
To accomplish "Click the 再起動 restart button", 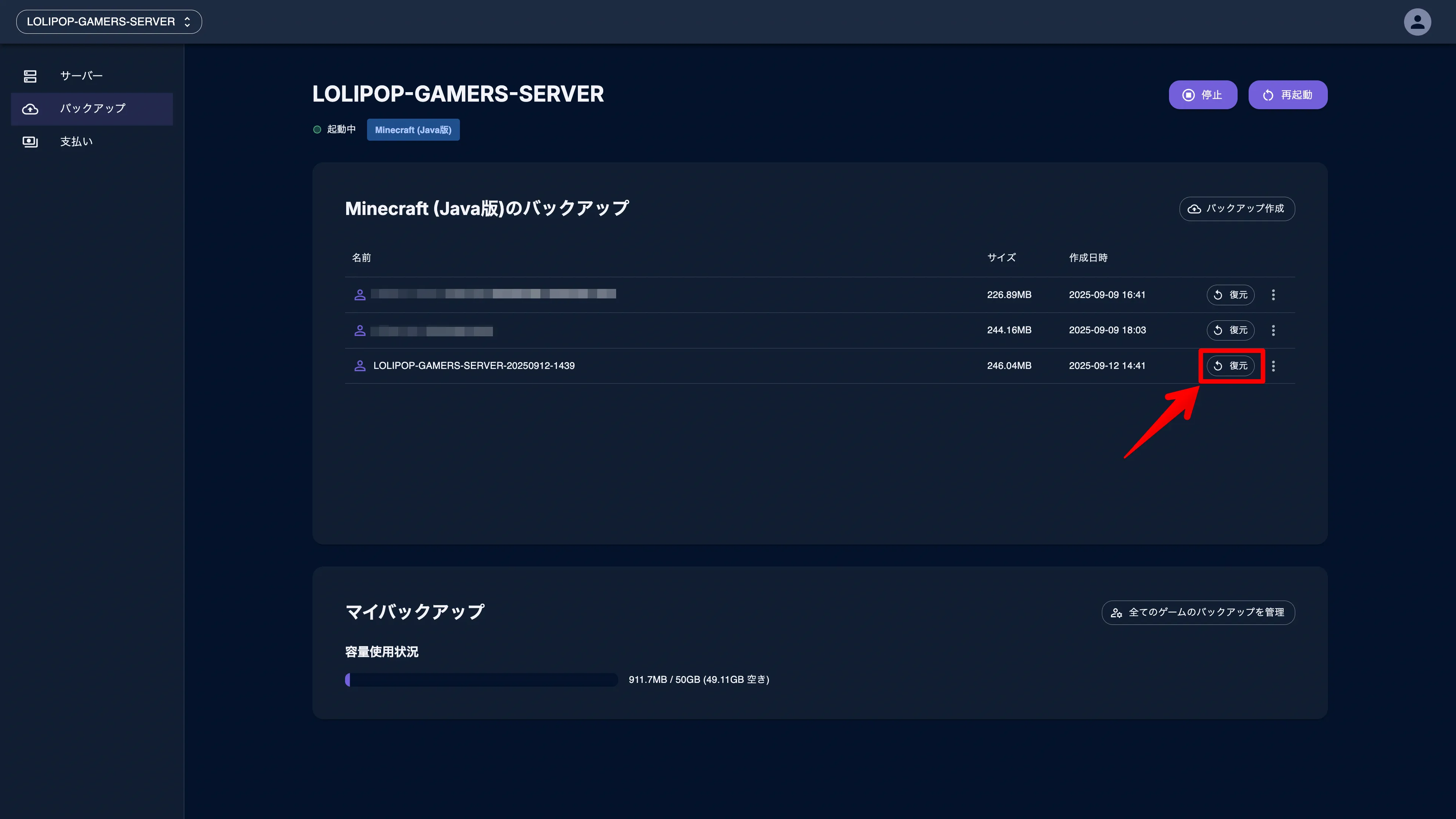I will coord(1287,95).
